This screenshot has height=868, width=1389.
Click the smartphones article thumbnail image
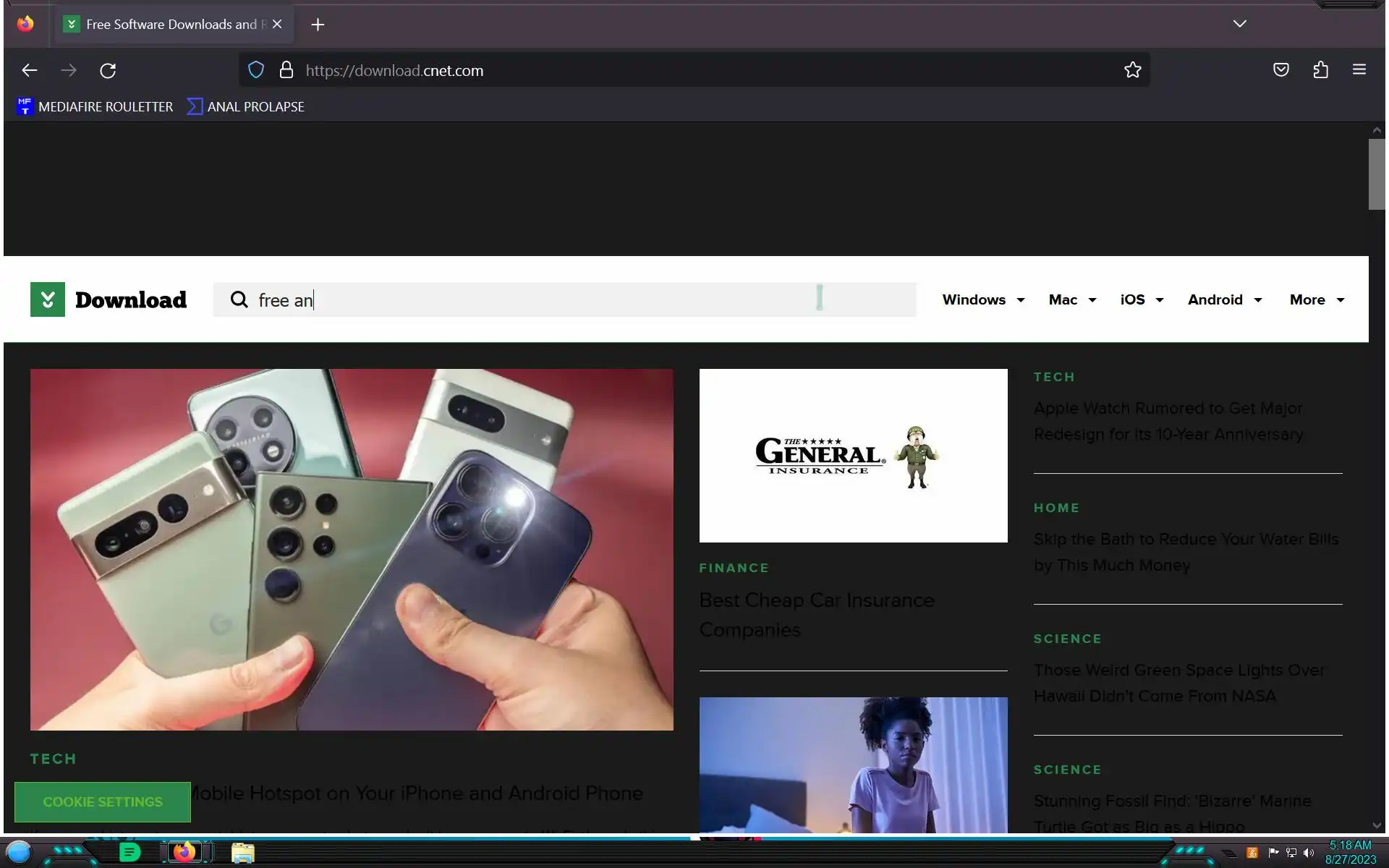352,549
